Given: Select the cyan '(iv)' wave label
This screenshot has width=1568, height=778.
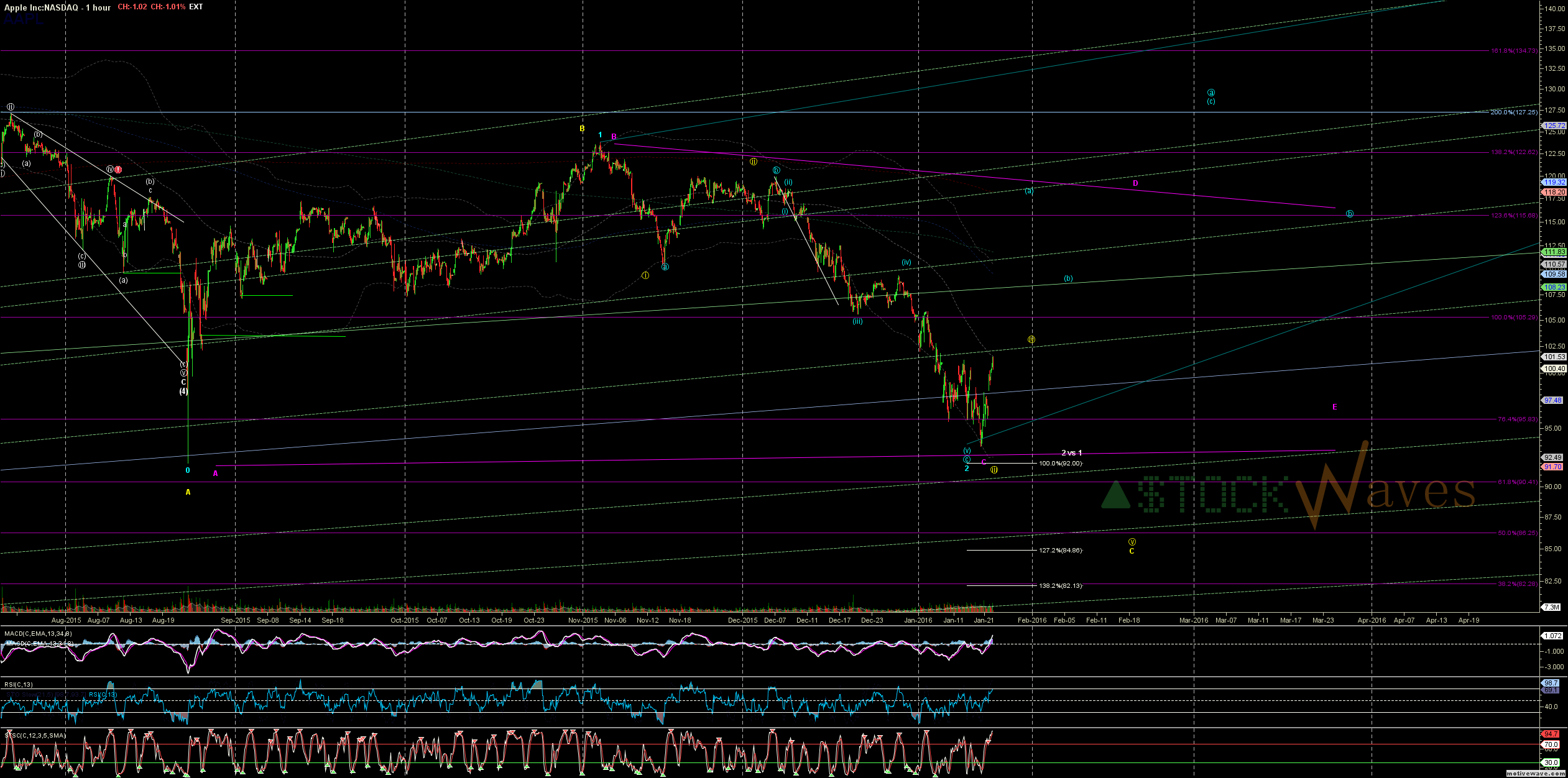Looking at the screenshot, I should pos(906,262).
